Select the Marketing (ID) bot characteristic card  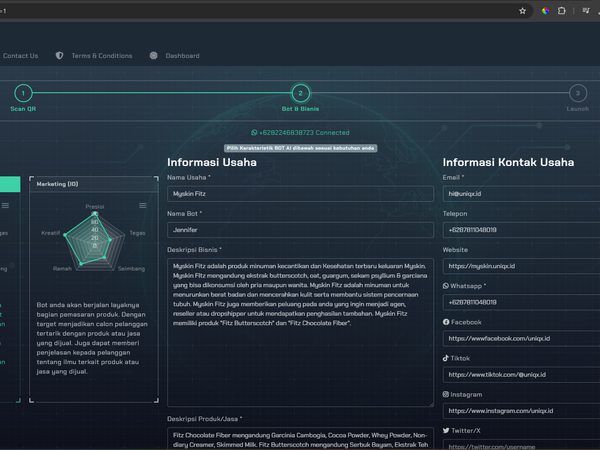point(94,289)
